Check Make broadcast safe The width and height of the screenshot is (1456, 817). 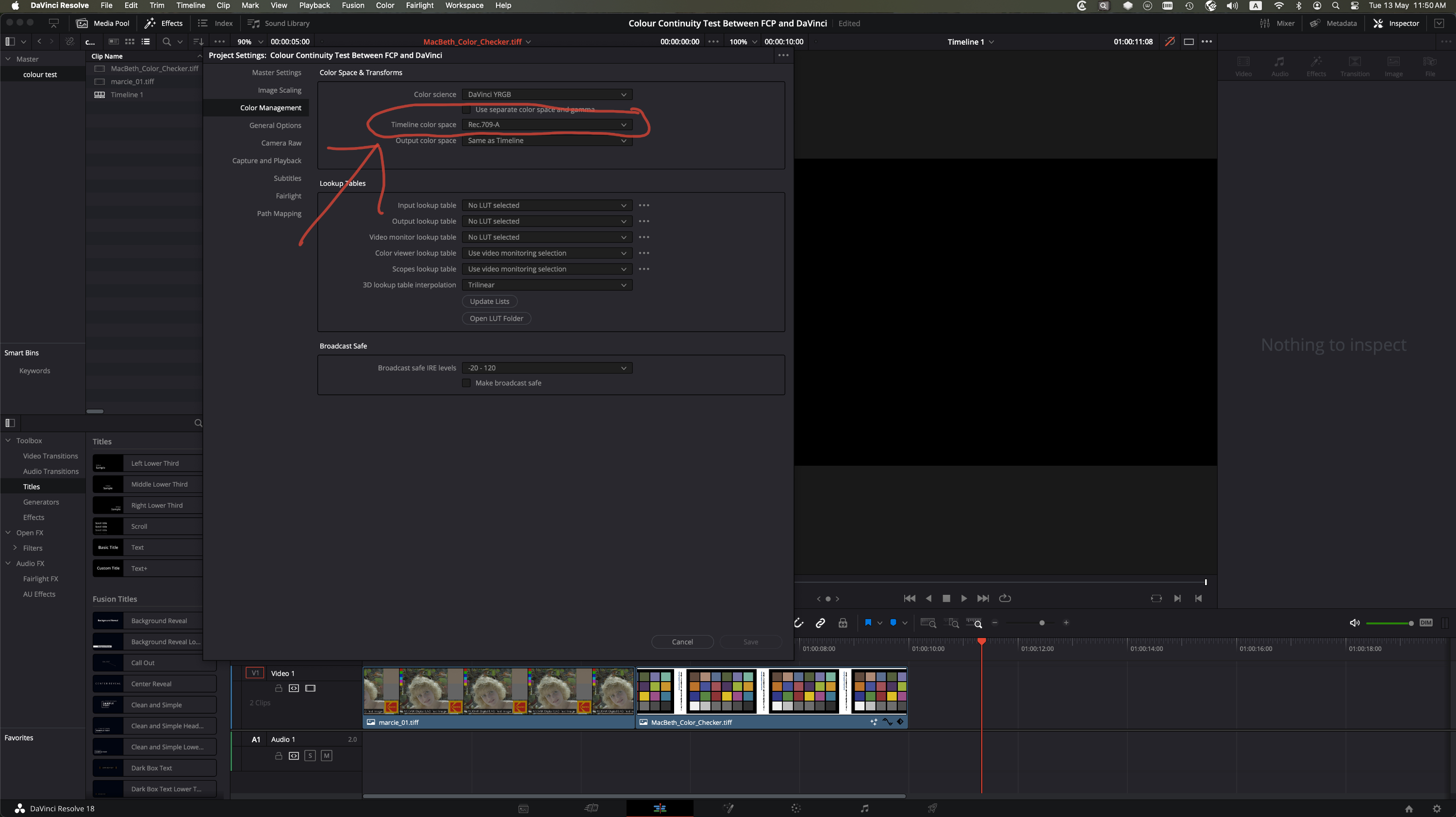coord(466,383)
